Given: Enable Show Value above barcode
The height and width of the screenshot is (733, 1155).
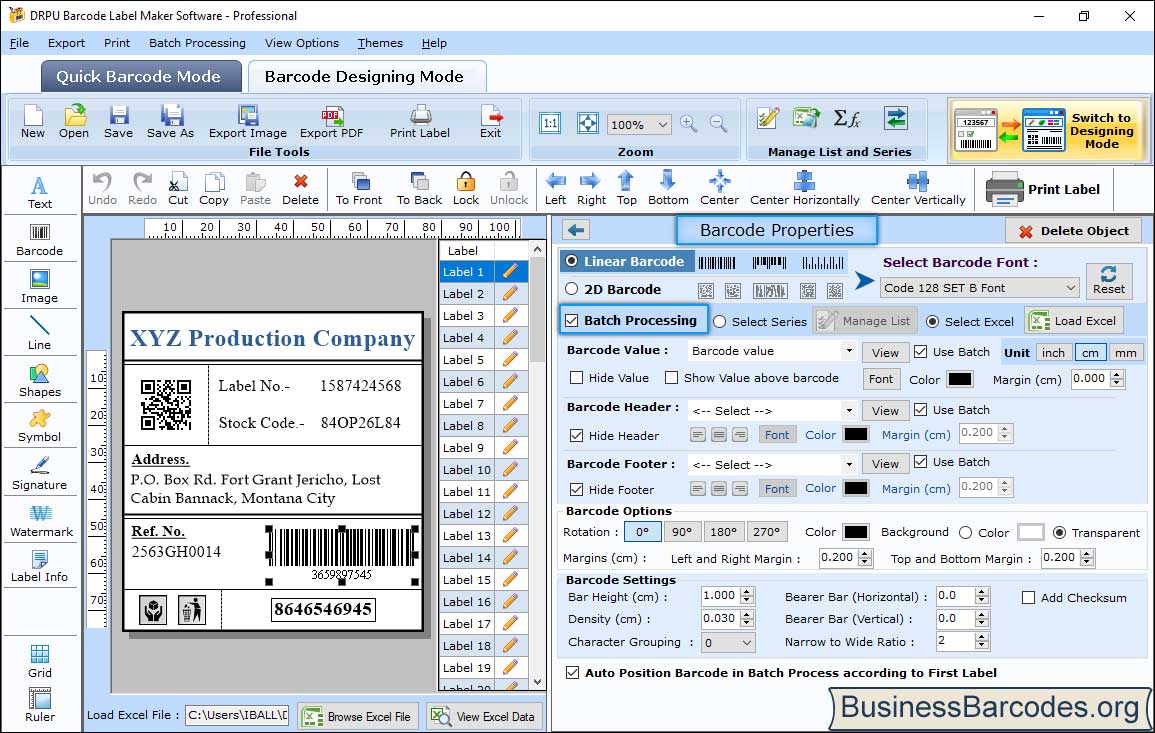Looking at the screenshot, I should [671, 378].
